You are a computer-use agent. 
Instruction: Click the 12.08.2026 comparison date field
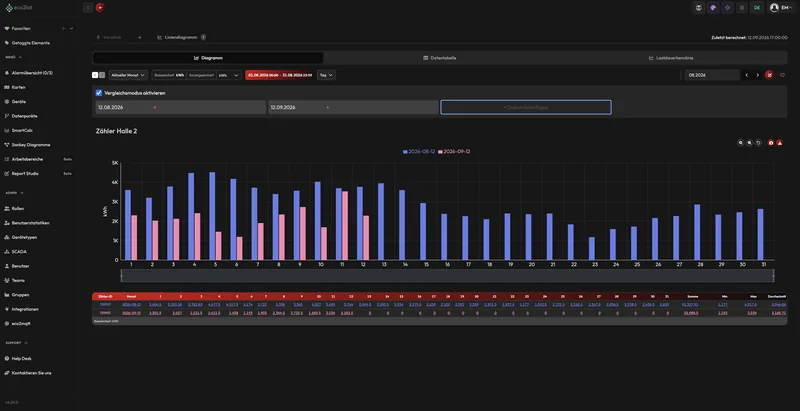pos(181,108)
